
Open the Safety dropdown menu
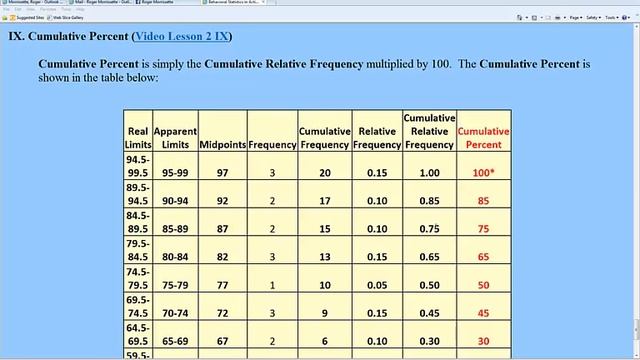point(594,18)
